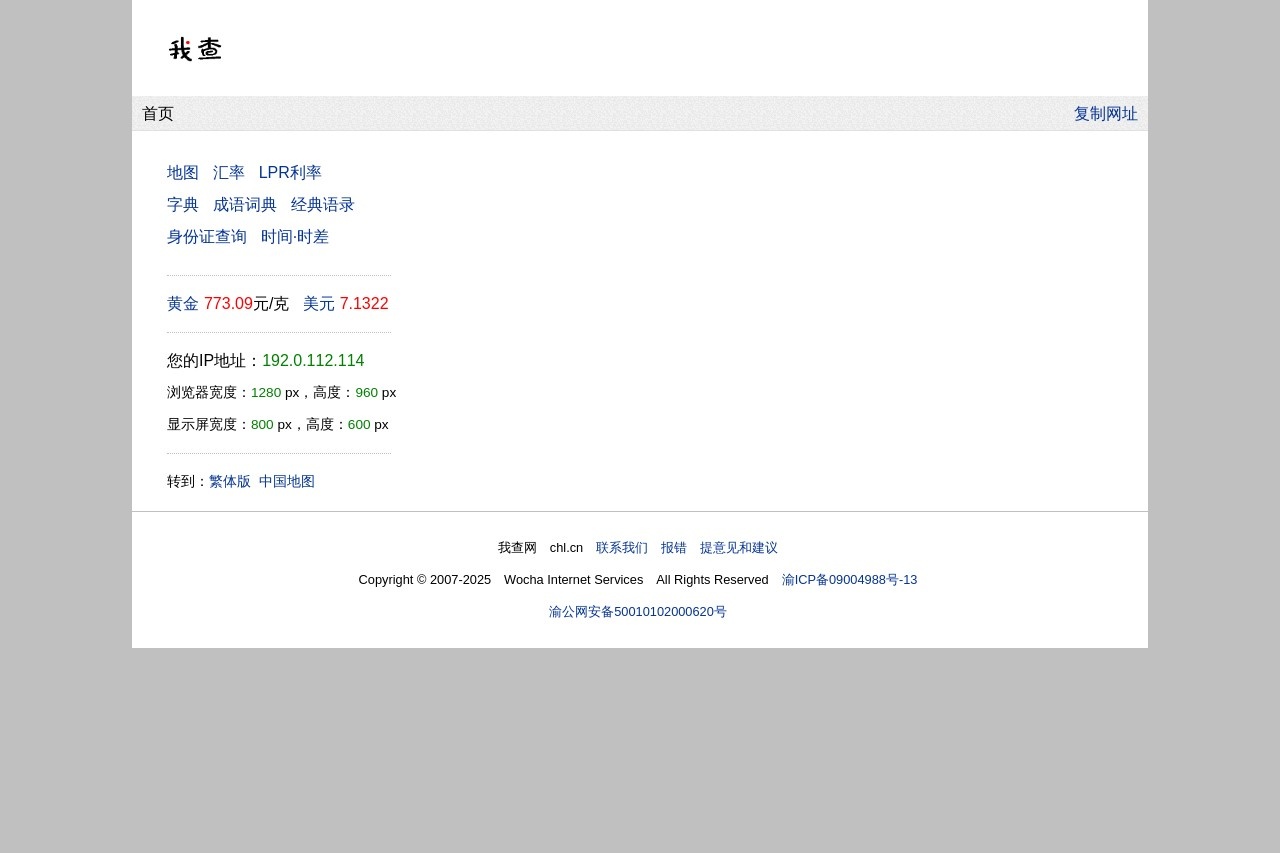
Task: Open the 成语词典 idiom dictionary
Action: tap(245, 205)
